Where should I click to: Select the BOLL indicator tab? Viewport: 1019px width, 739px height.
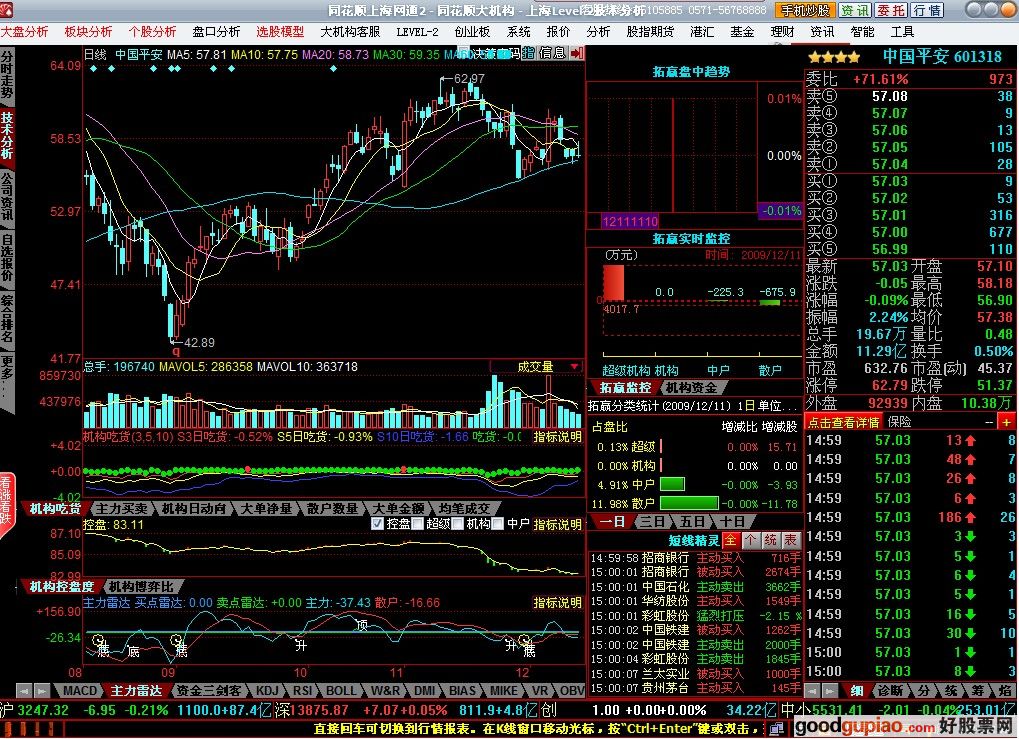tap(341, 690)
